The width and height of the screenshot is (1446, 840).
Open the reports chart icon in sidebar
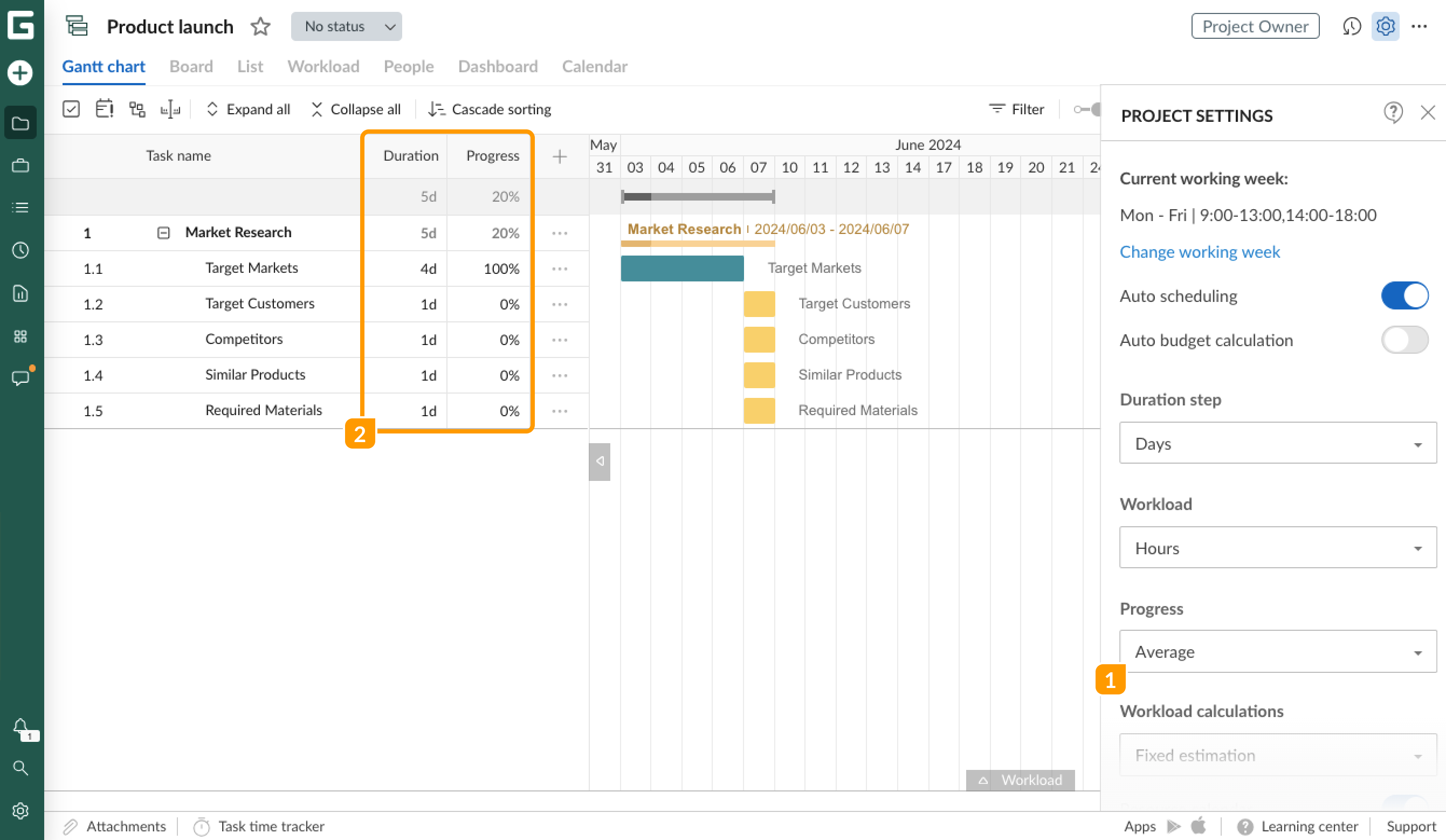[20, 293]
